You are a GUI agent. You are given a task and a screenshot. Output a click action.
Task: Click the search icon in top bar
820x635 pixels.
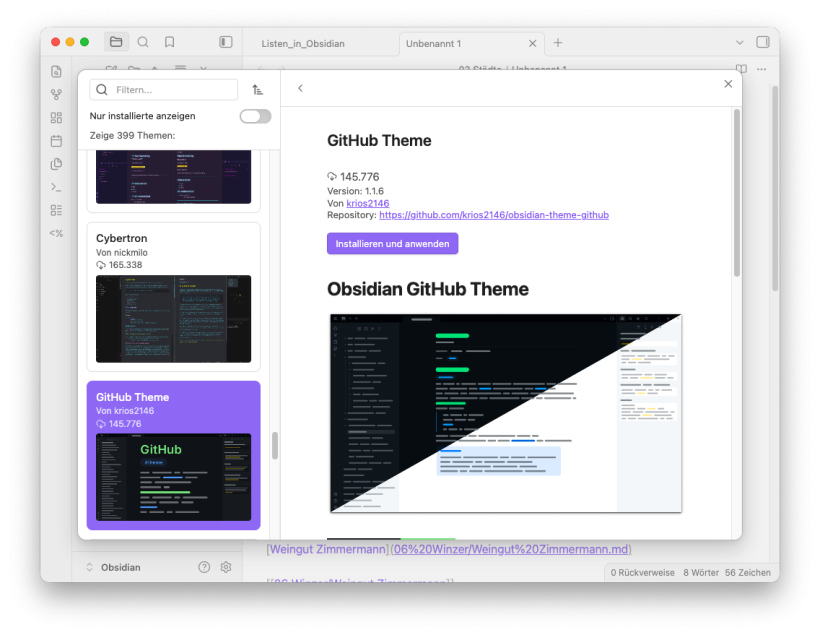click(x=143, y=42)
